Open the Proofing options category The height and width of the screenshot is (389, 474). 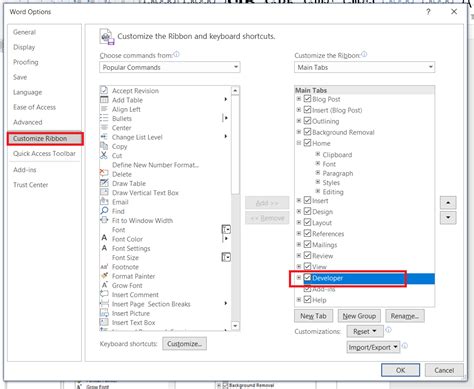pos(26,62)
